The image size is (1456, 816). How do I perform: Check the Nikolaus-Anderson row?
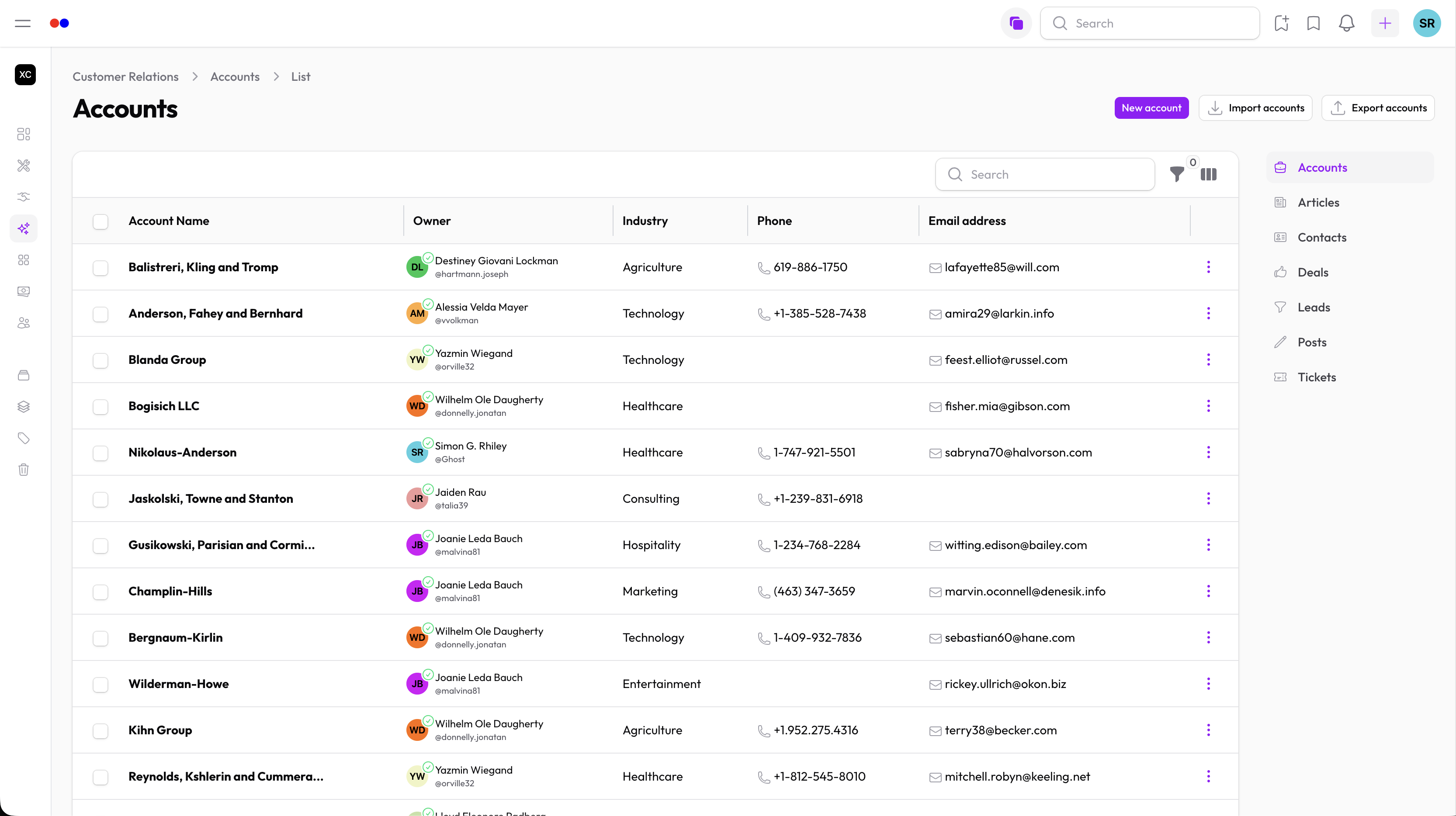pyautogui.click(x=101, y=453)
